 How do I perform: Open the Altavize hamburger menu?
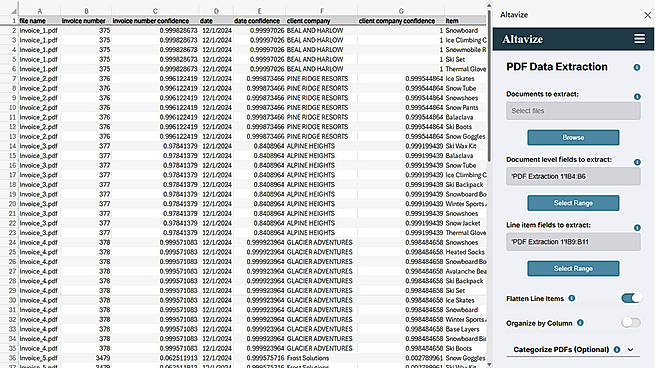(x=639, y=39)
